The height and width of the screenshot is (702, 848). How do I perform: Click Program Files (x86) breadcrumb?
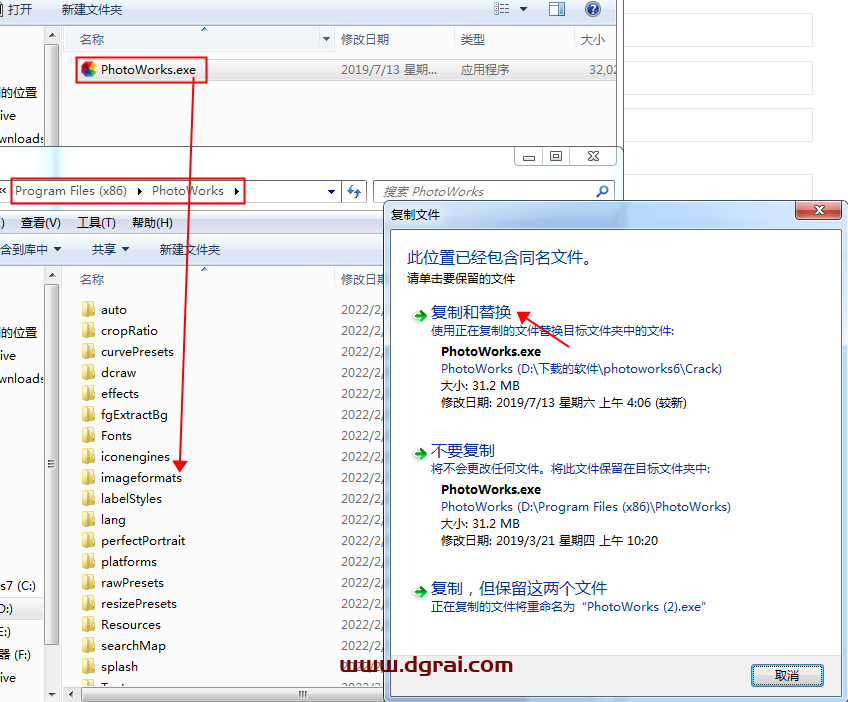(x=71, y=191)
